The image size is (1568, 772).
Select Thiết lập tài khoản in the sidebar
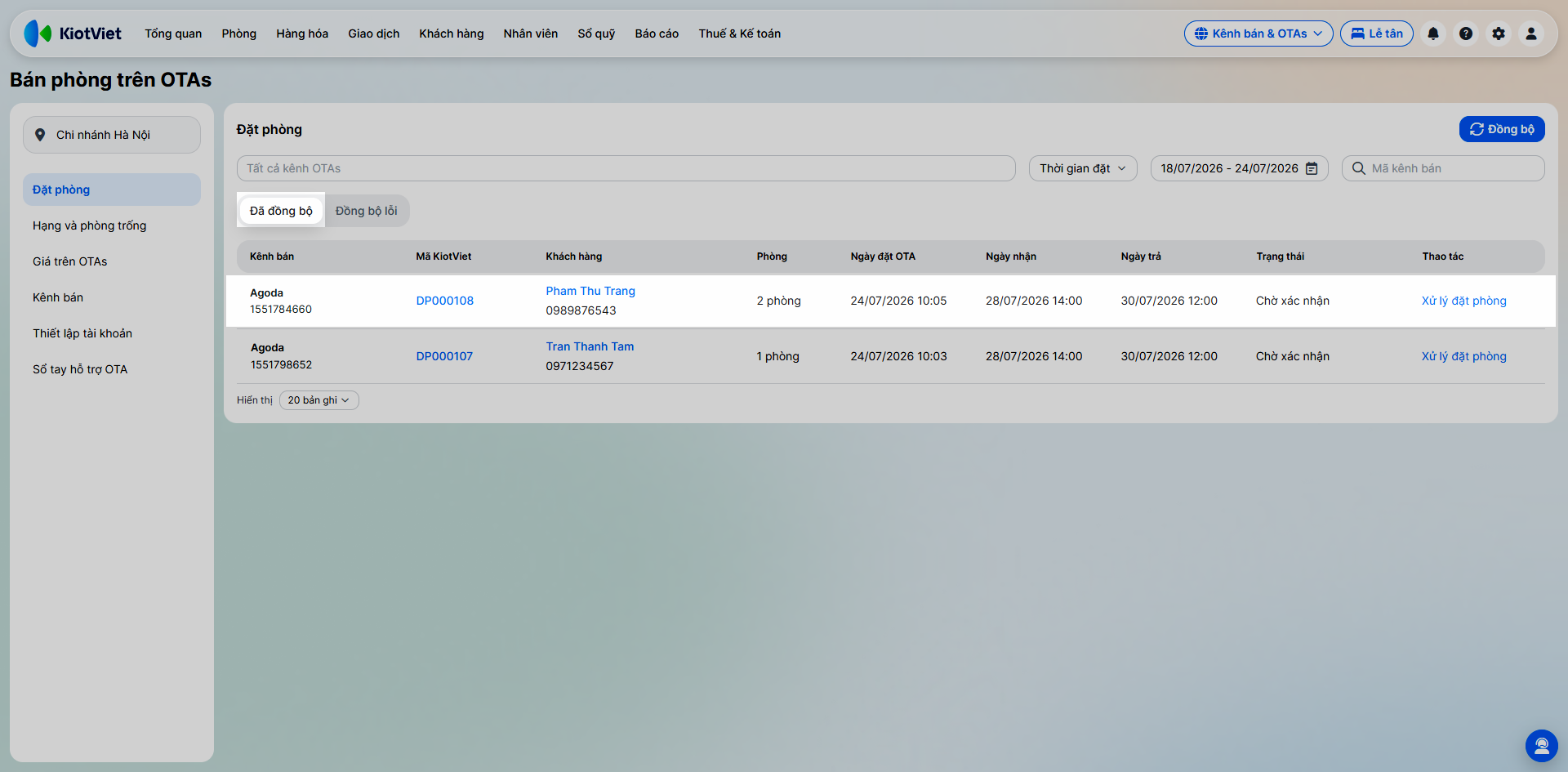pyautogui.click(x=112, y=333)
